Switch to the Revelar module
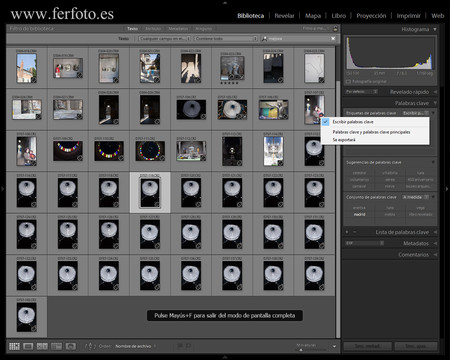Viewport: 450px width, 360px height. 284,16
